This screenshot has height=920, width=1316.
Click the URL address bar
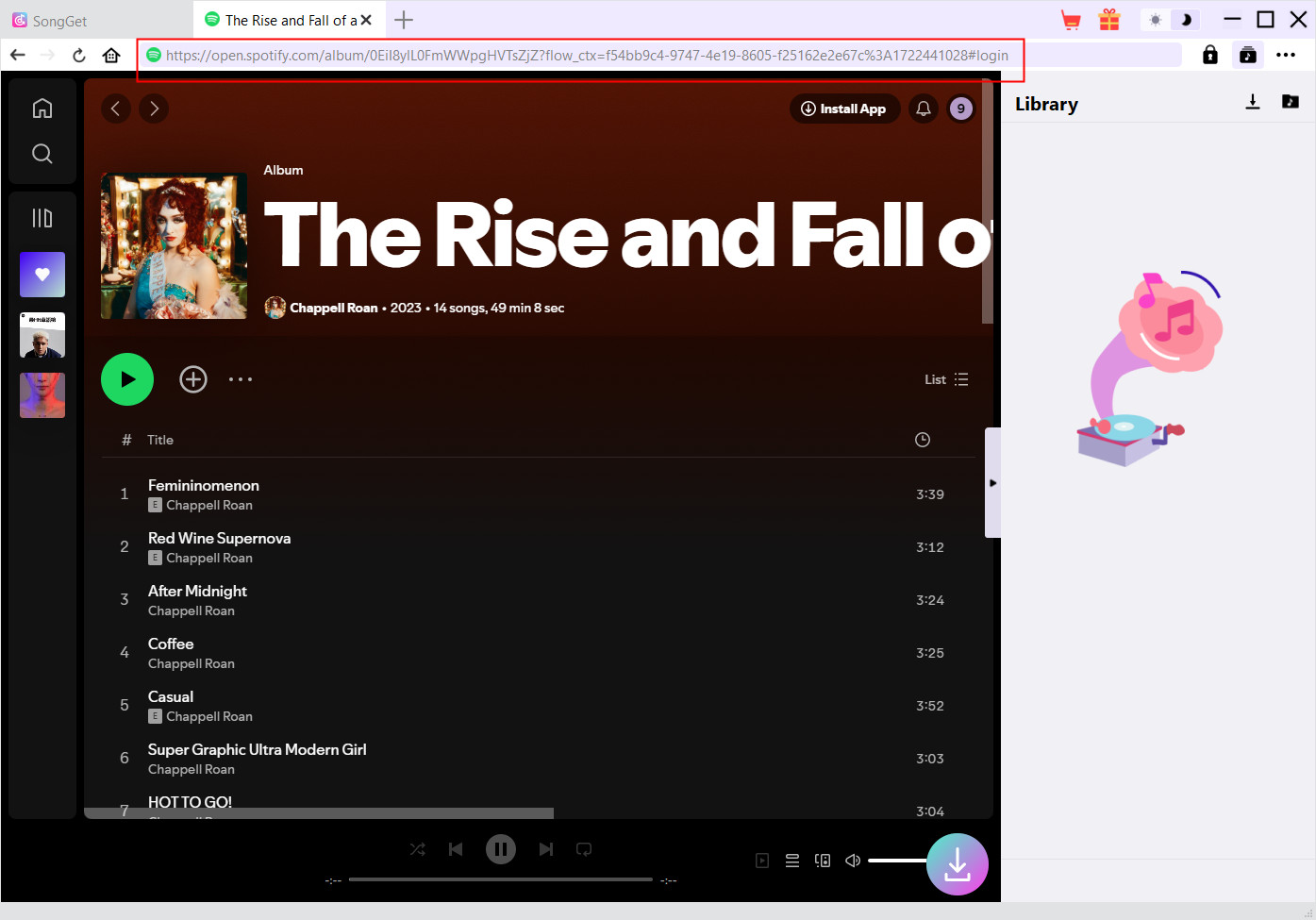[585, 56]
